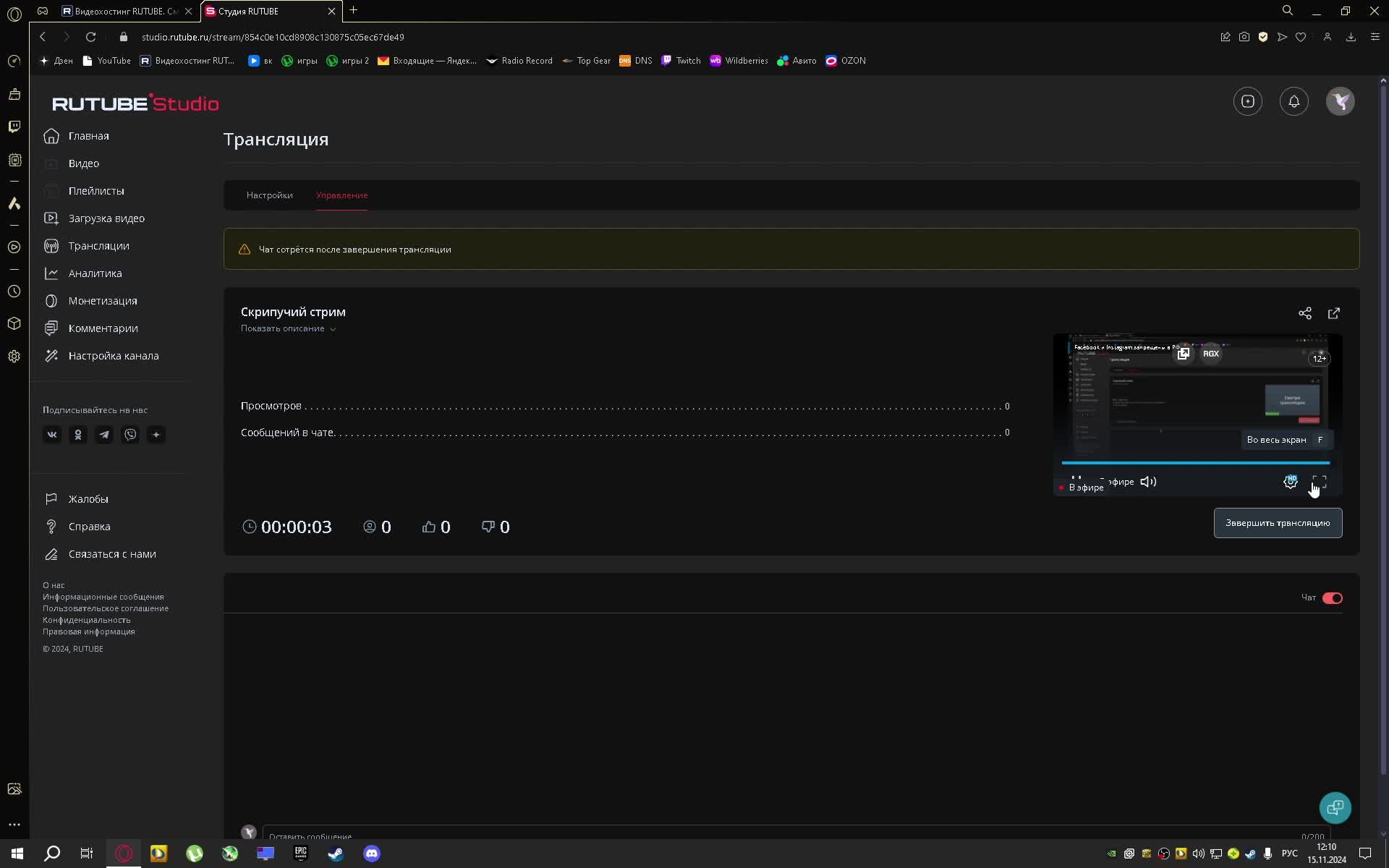This screenshot has width=1389, height=868.
Task: Open Правовая информация link
Action: click(88, 631)
